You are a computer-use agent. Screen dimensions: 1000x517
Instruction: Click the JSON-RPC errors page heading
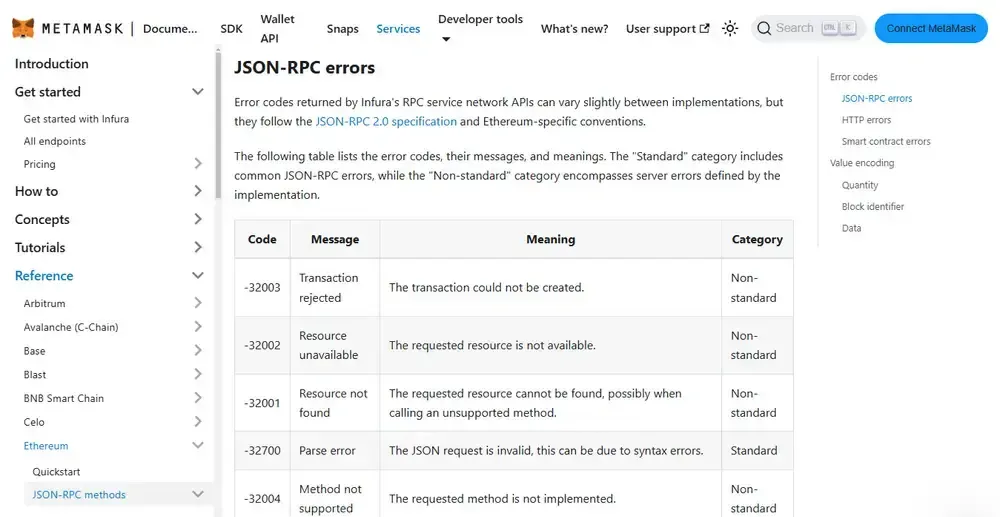(x=304, y=67)
